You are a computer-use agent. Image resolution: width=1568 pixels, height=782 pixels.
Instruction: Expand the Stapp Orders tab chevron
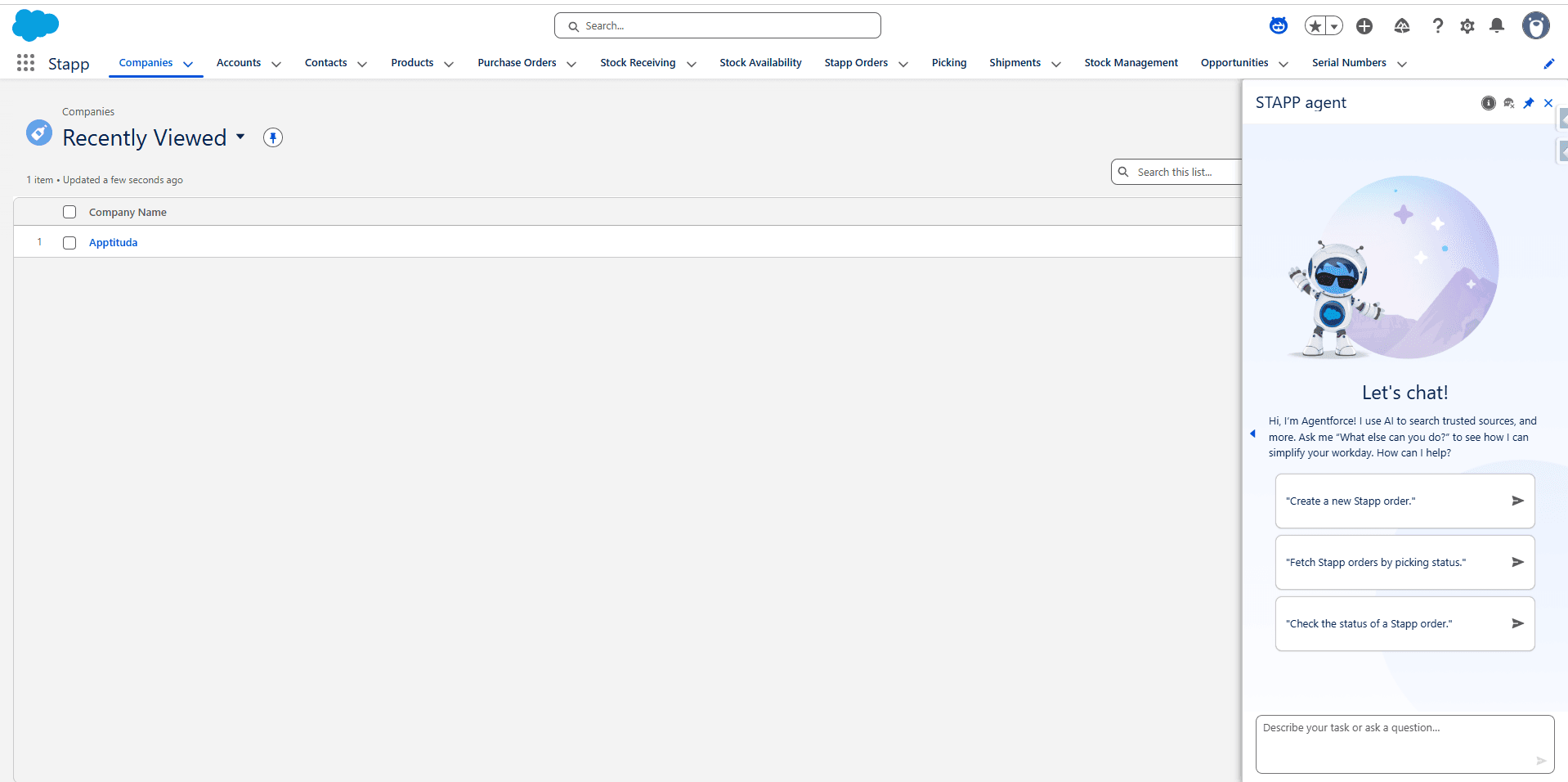point(903,64)
